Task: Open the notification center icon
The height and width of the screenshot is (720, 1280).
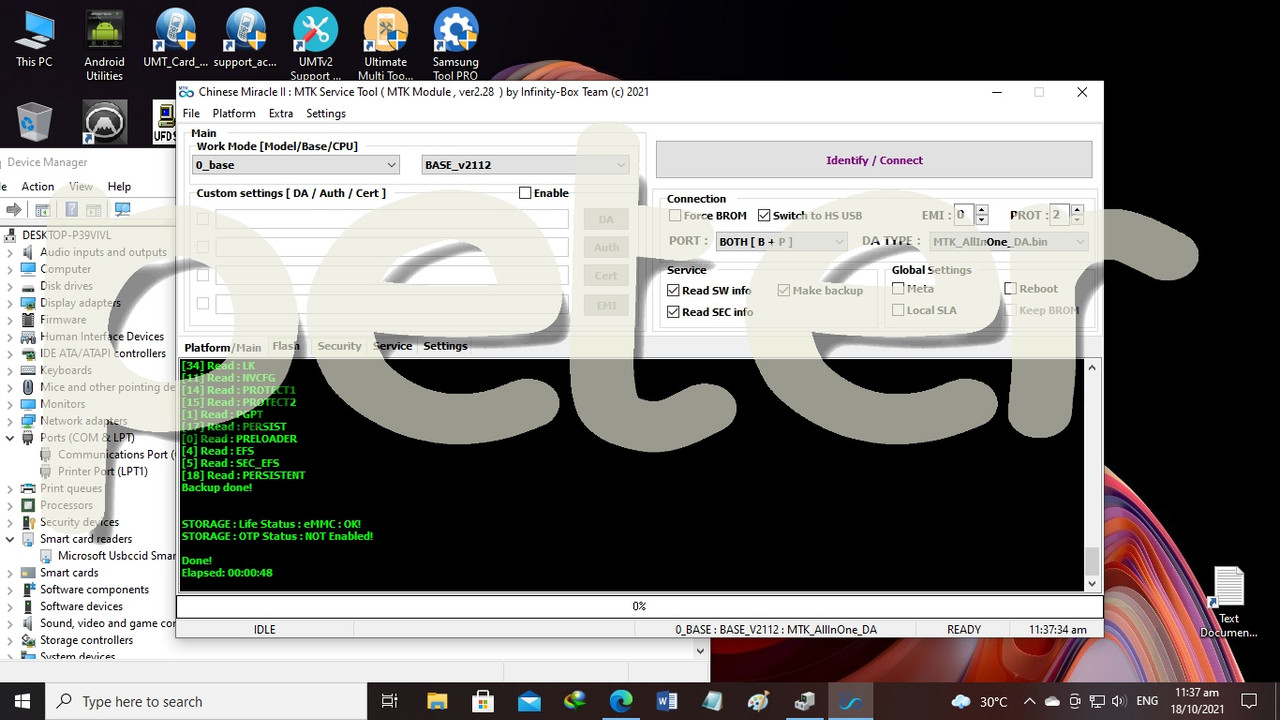Action: coord(1249,701)
